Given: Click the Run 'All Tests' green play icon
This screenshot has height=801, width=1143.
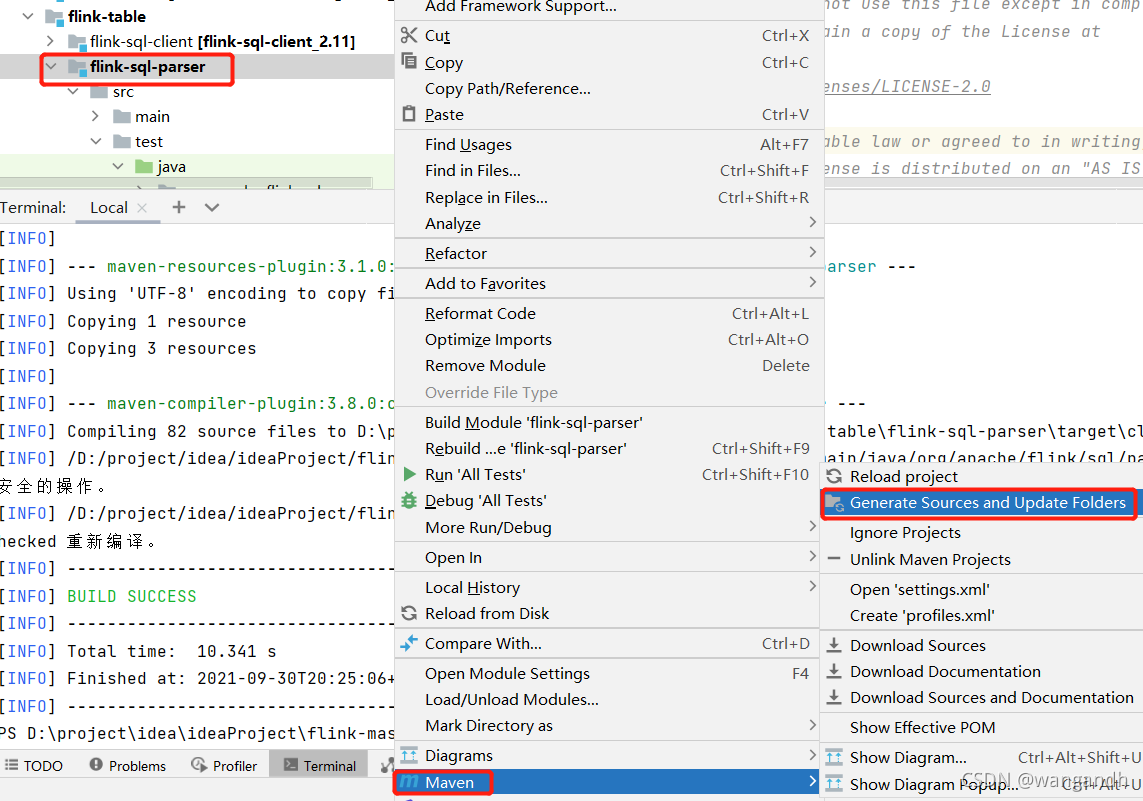Looking at the screenshot, I should pos(409,474).
